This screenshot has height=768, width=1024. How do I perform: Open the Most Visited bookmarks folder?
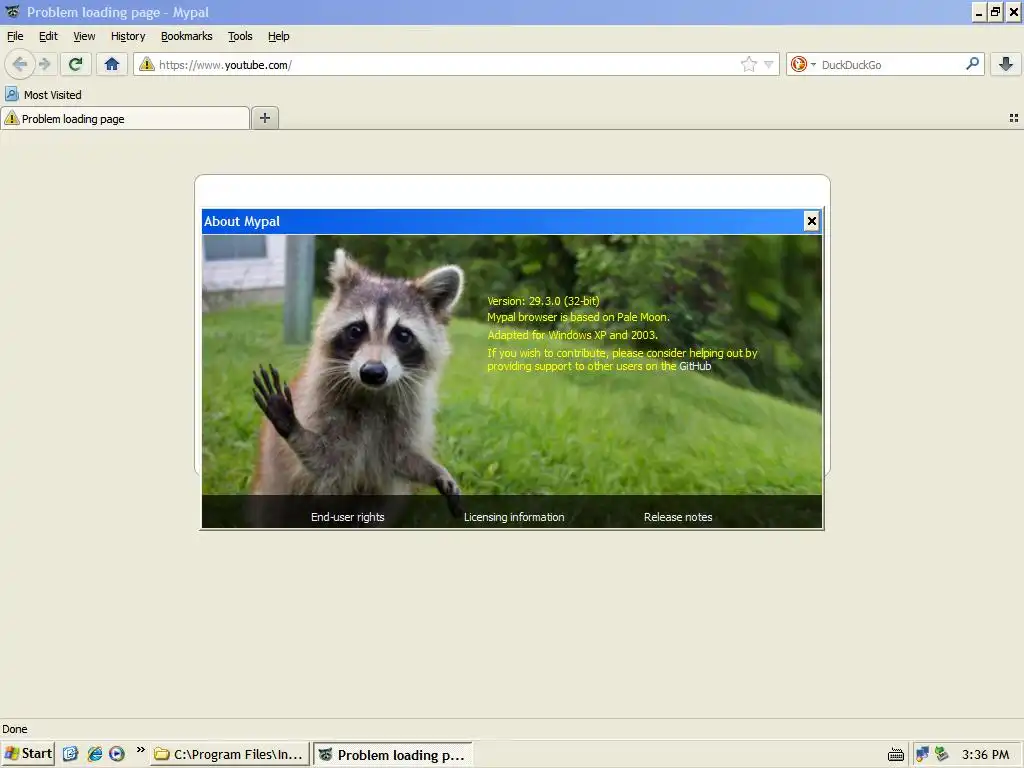[x=43, y=95]
